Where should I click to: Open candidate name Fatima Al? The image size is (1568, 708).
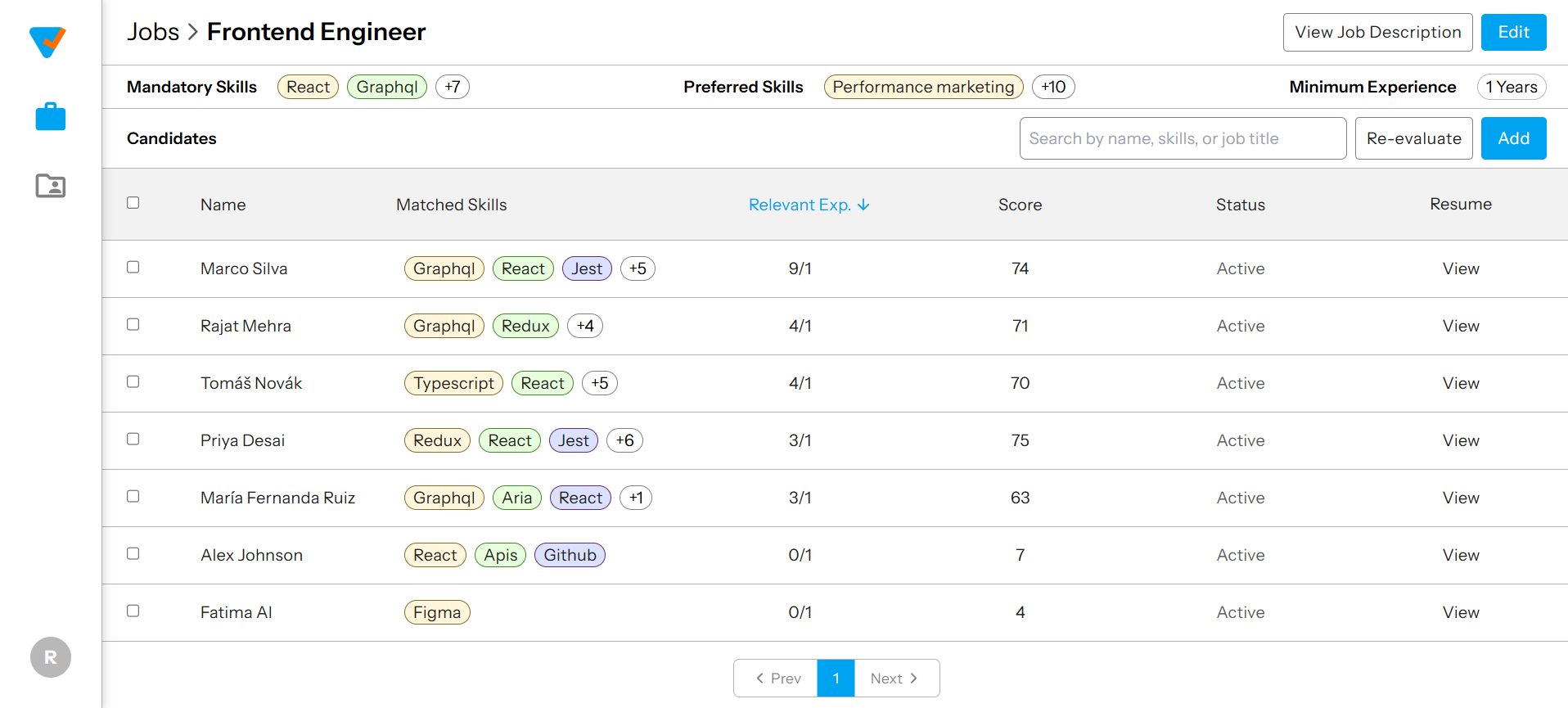coord(237,612)
